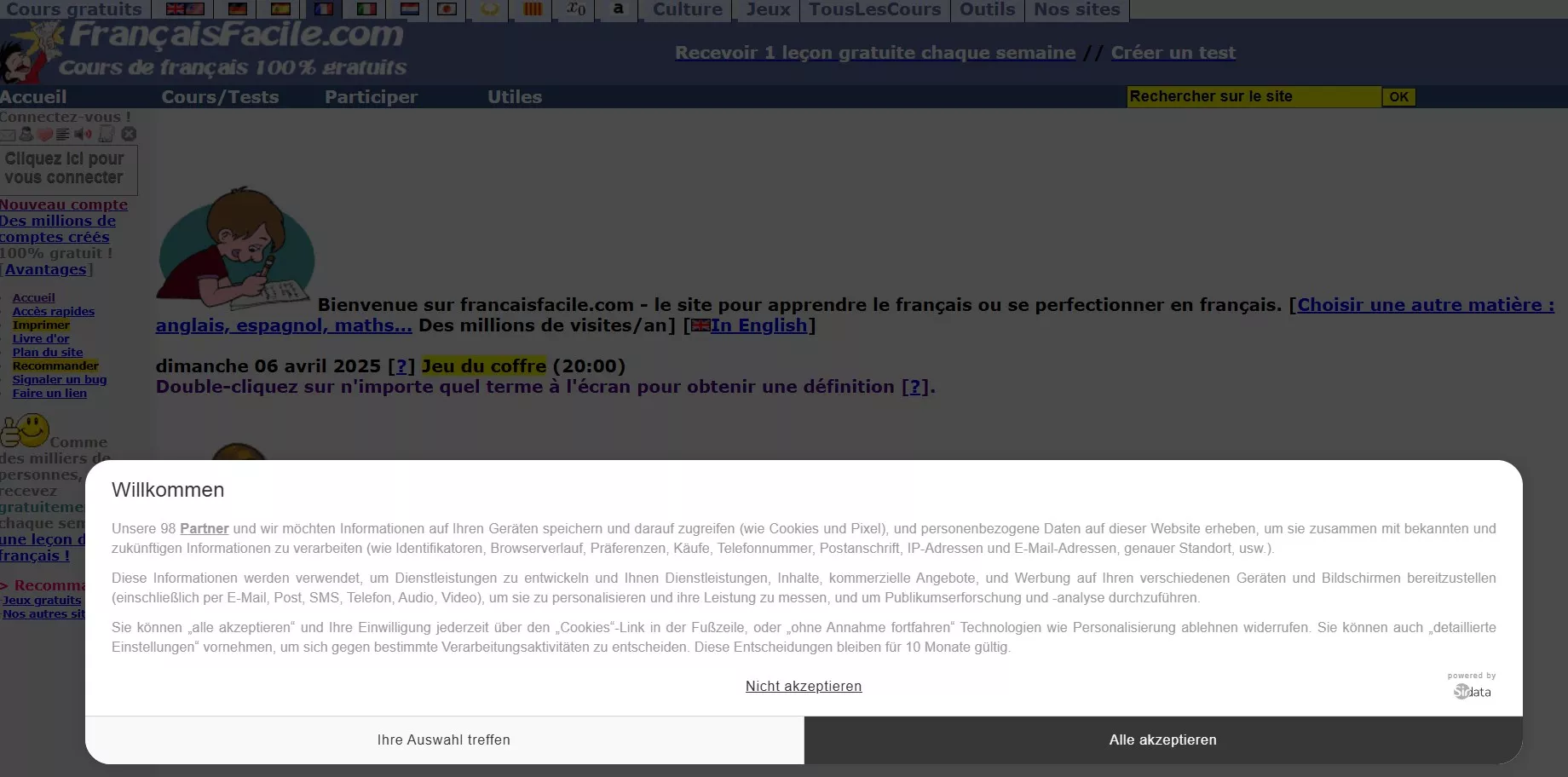Click the Recommander link

coord(55,365)
